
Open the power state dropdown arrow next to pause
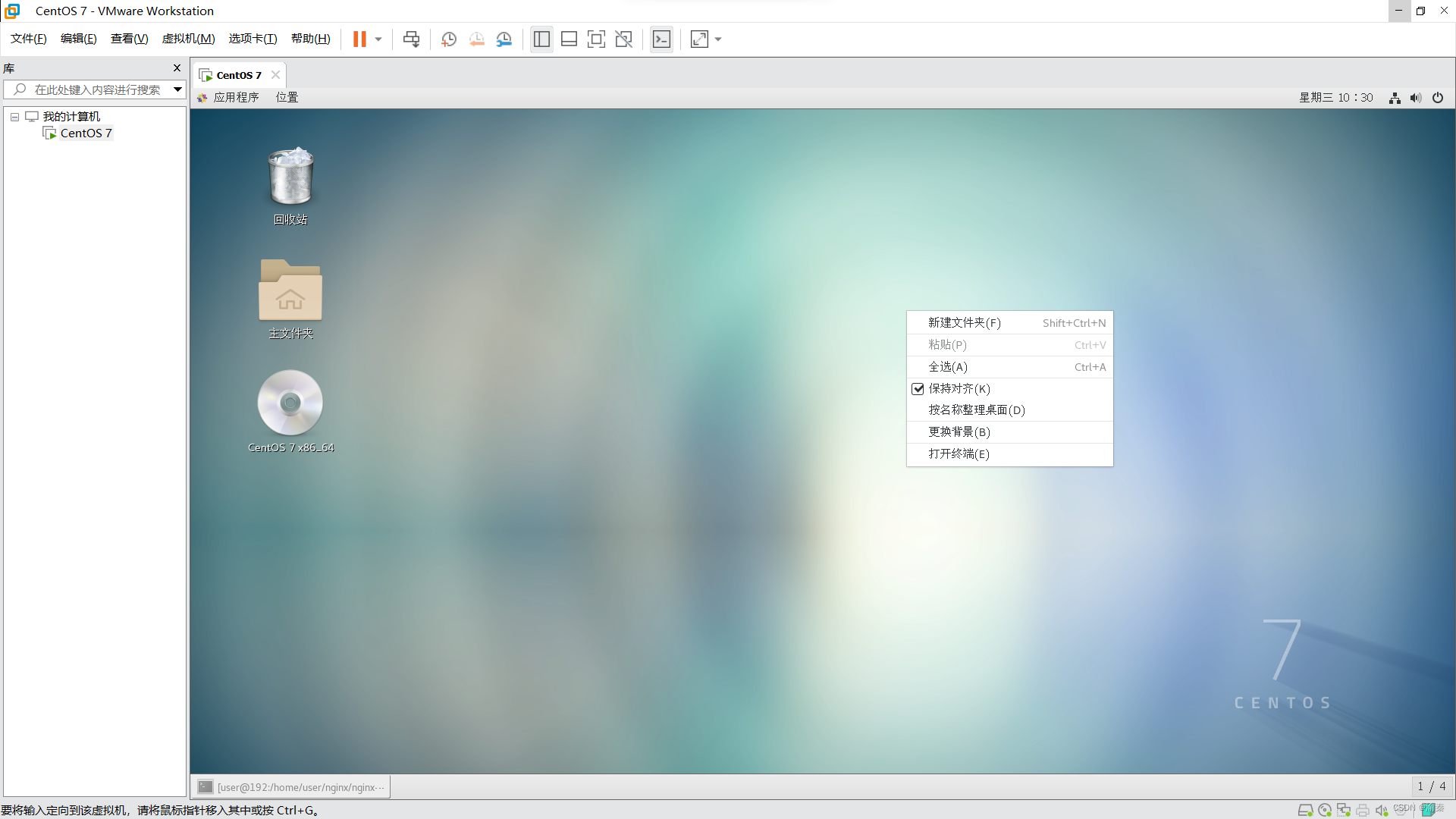(x=378, y=39)
